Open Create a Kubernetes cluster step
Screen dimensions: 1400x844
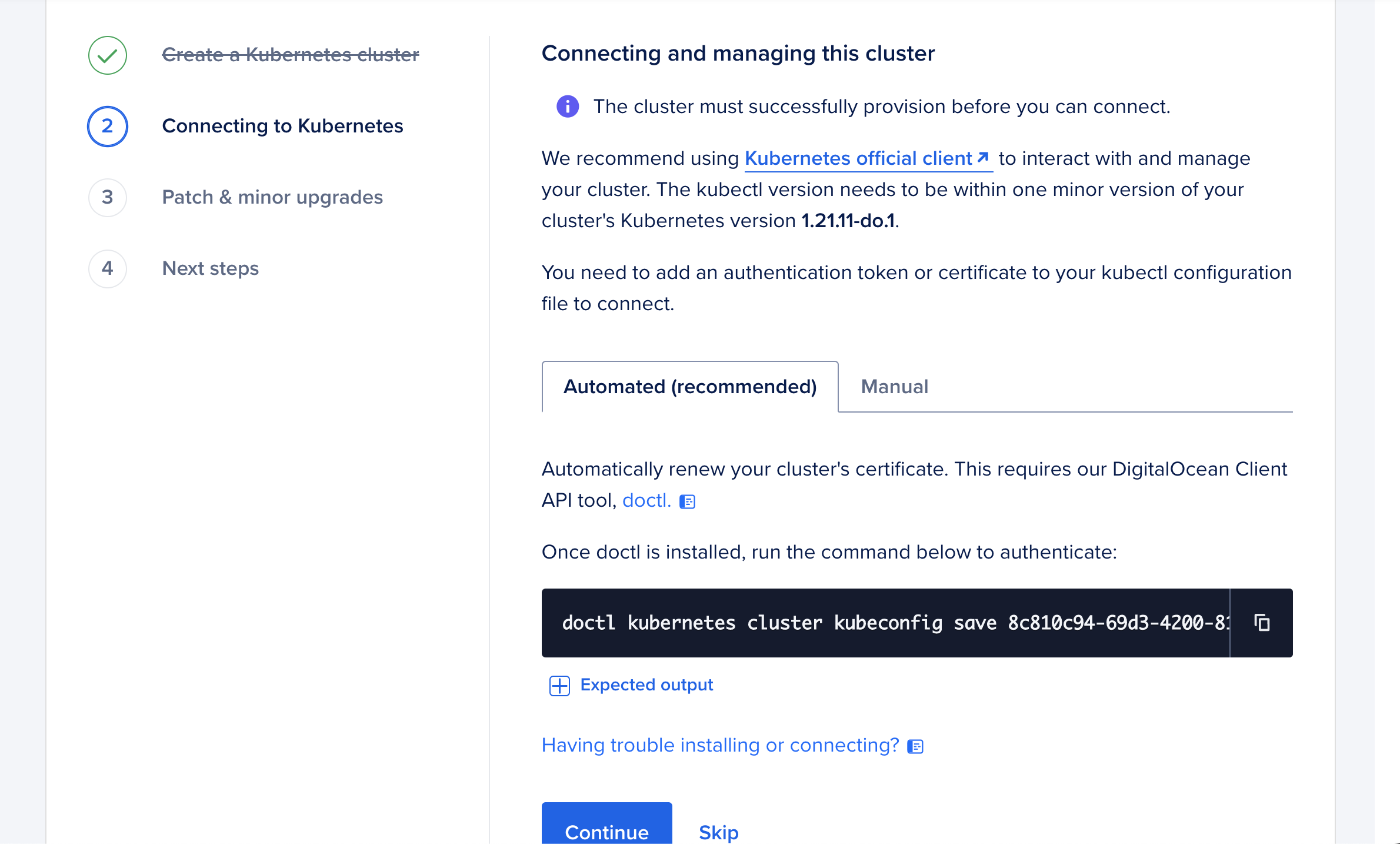pyautogui.click(x=291, y=55)
